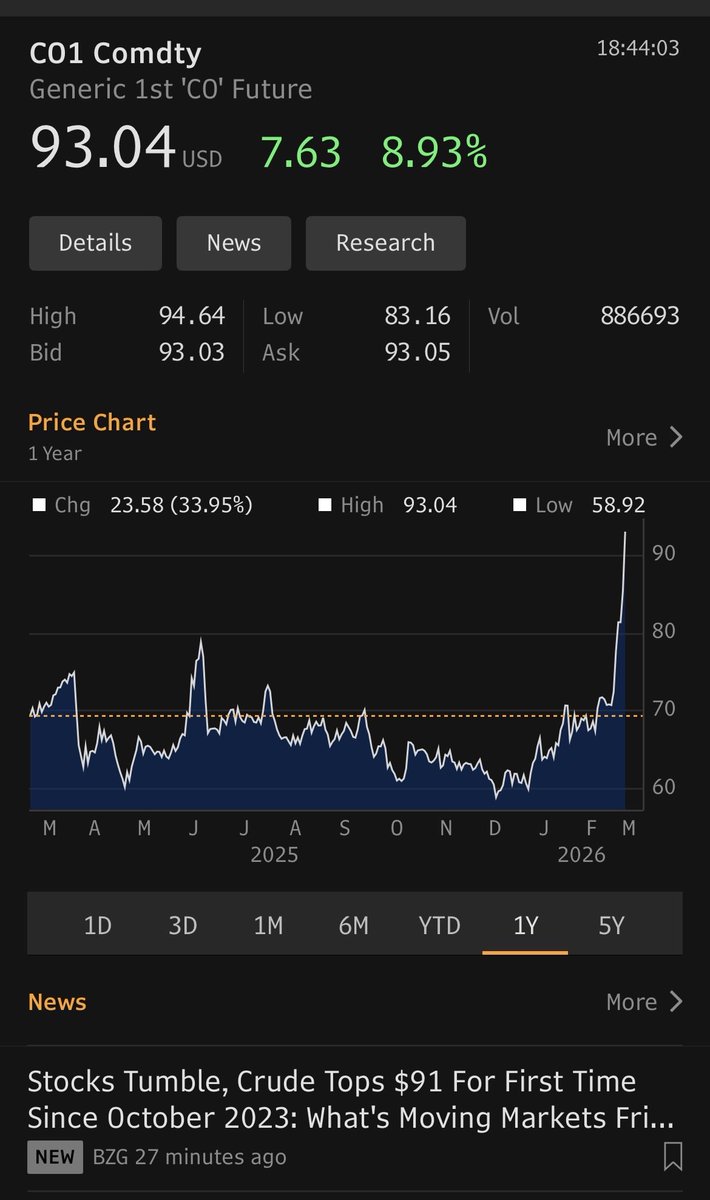Switch chart to 1M range
Viewport: 710px width, 1200px height.
(x=268, y=925)
